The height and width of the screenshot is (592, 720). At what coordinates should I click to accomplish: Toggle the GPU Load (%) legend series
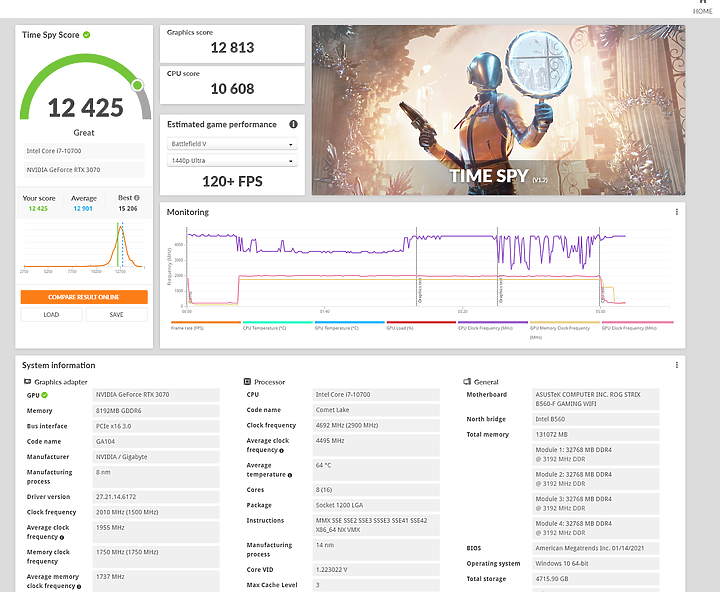click(421, 325)
